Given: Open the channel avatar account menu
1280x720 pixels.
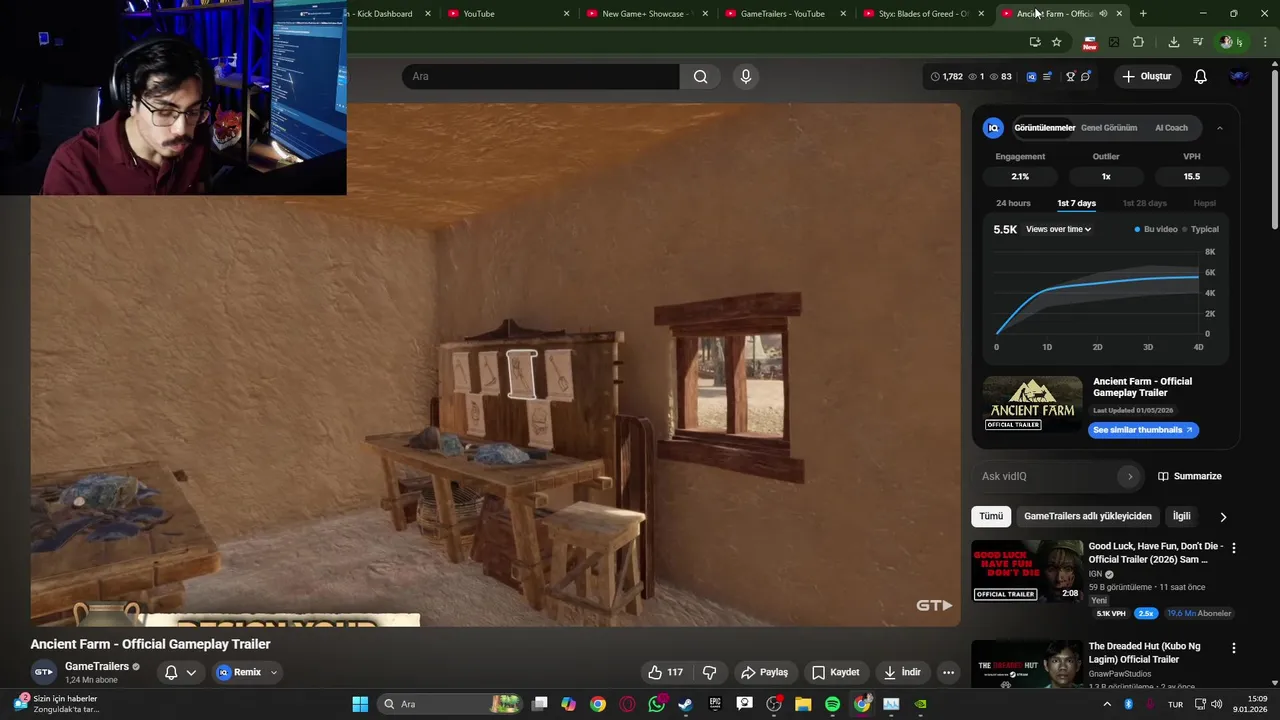Looking at the screenshot, I should tap(1240, 76).
